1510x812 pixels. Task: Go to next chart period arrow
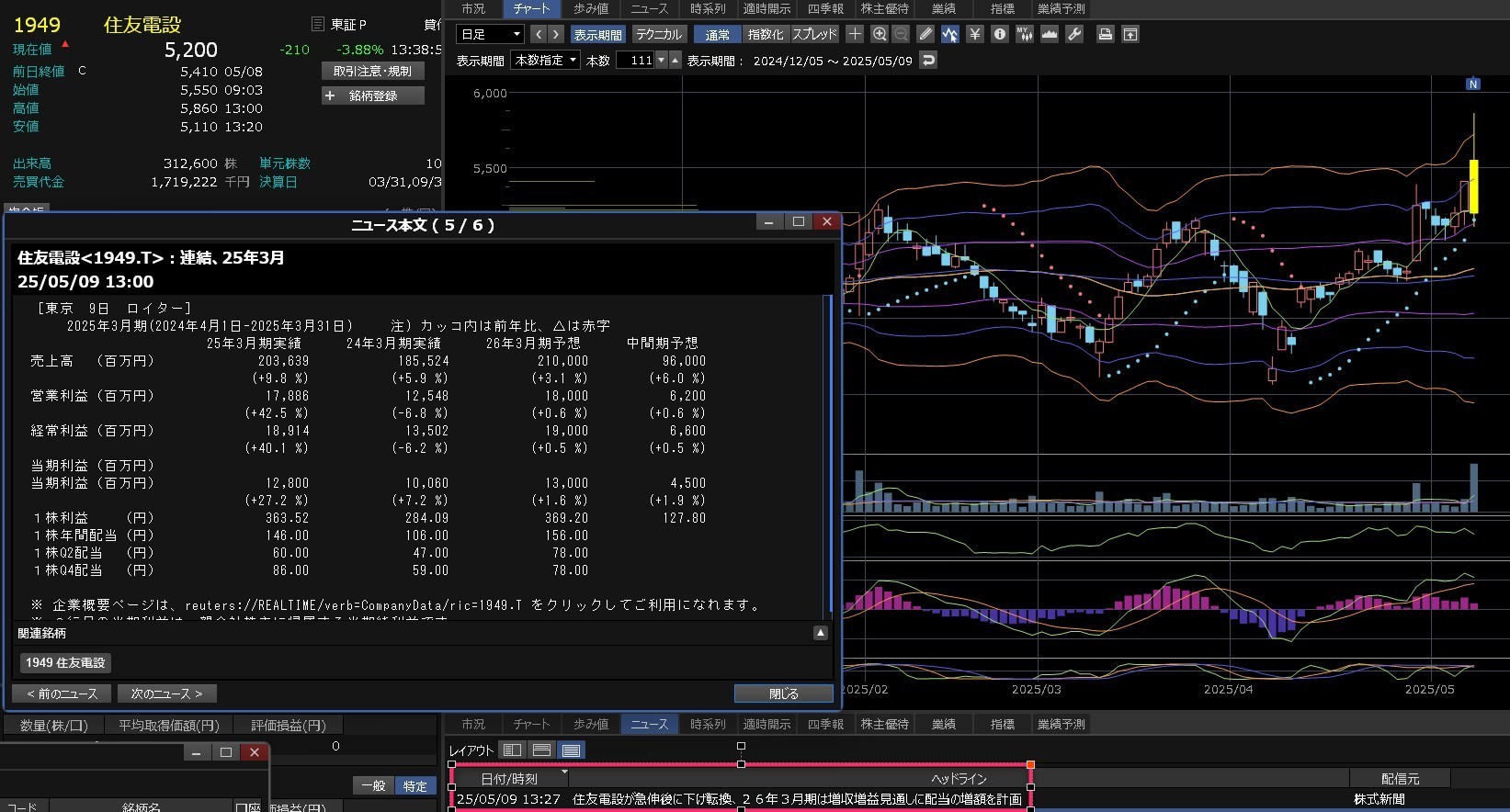[x=555, y=34]
